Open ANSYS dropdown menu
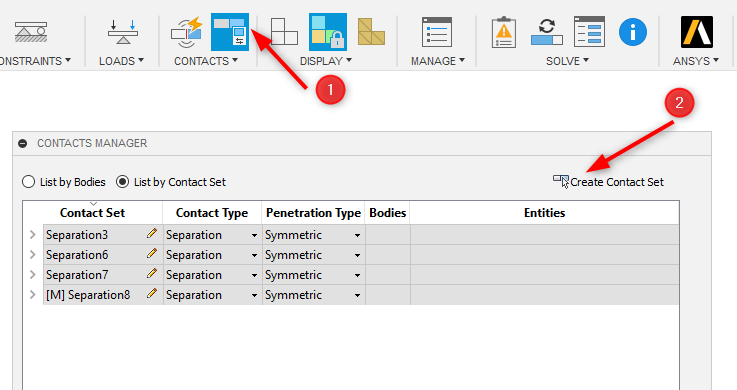737x390 pixels. [x=696, y=61]
